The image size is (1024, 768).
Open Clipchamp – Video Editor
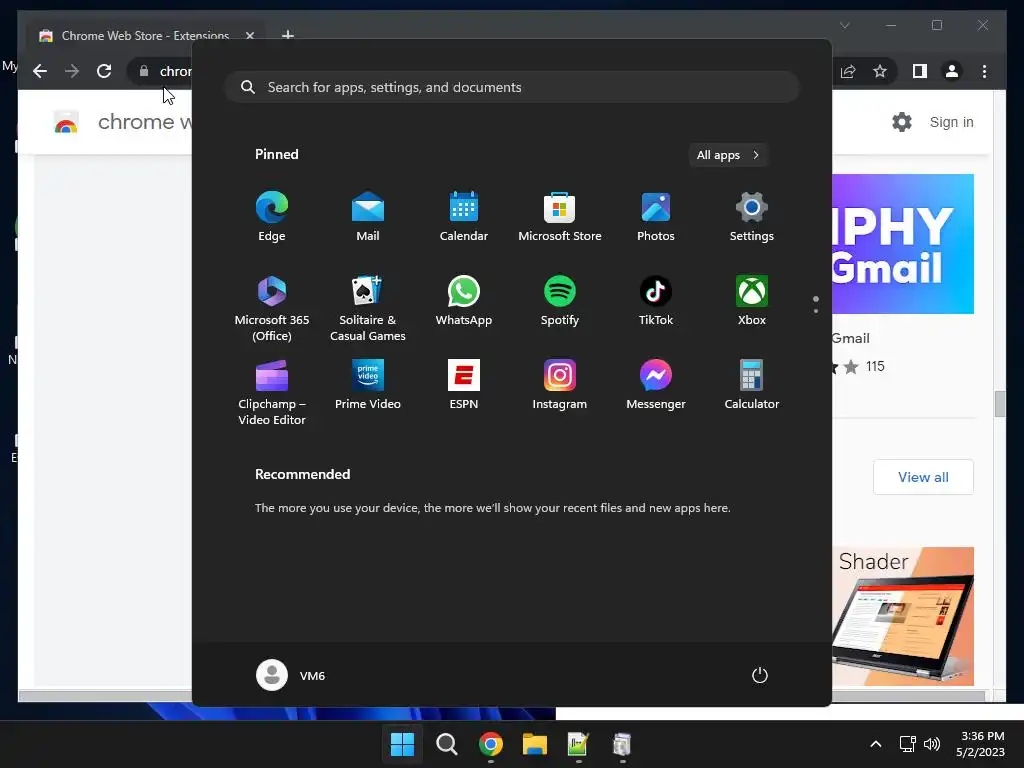coord(272,392)
